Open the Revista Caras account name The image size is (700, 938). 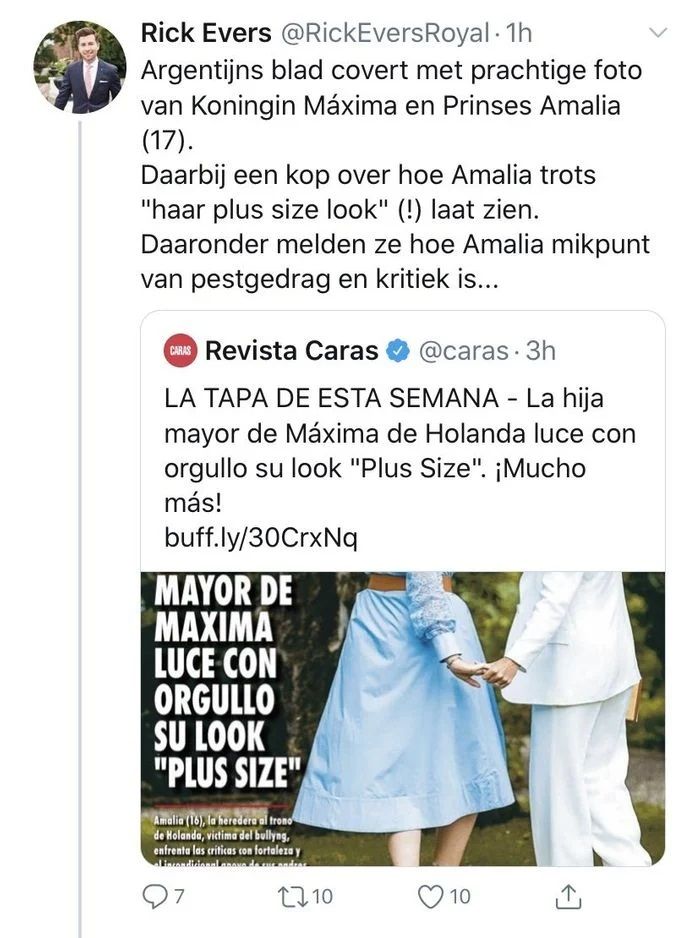291,351
